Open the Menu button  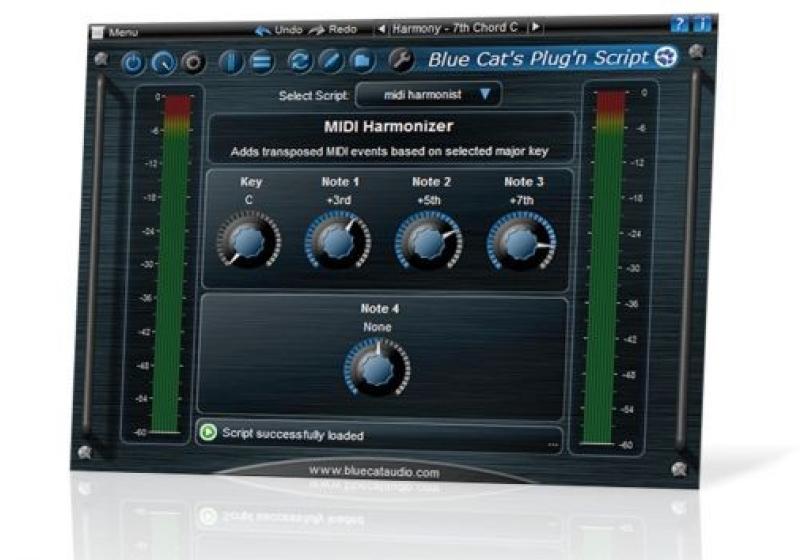tap(115, 32)
